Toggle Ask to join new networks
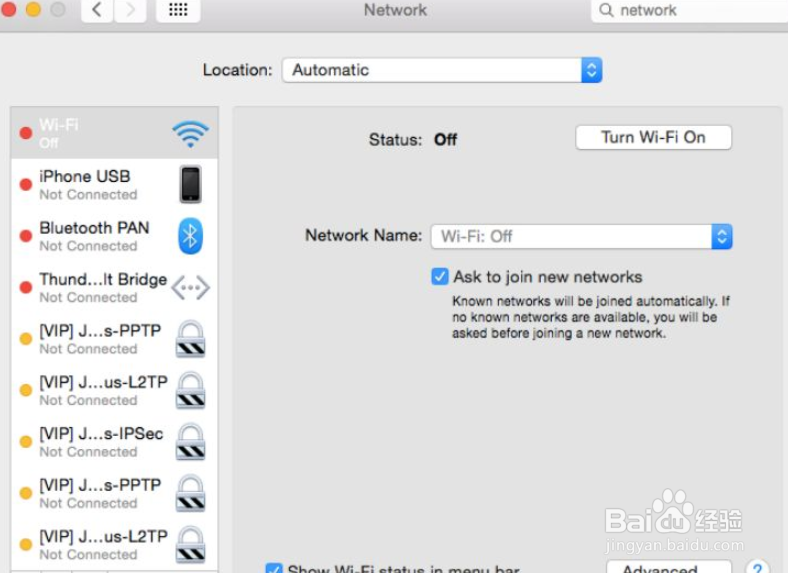 coord(440,276)
